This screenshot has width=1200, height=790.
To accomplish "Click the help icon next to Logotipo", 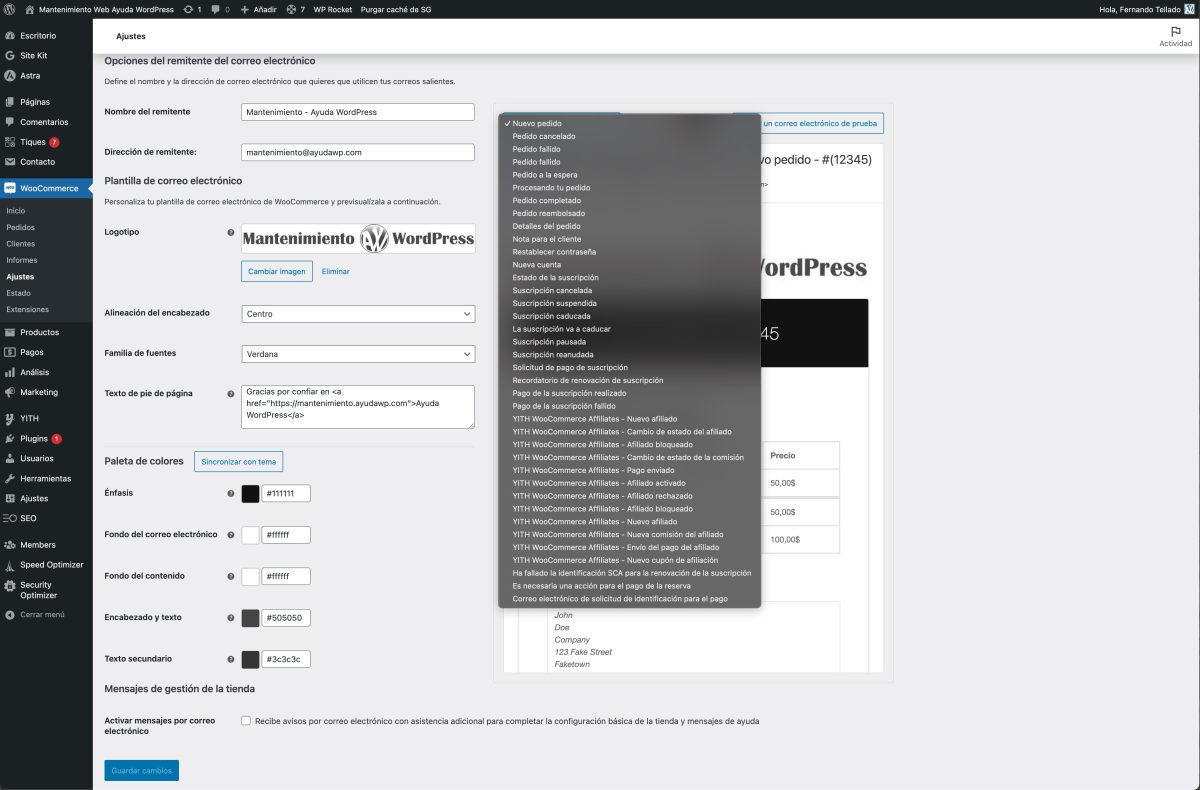I will pyautogui.click(x=231, y=232).
